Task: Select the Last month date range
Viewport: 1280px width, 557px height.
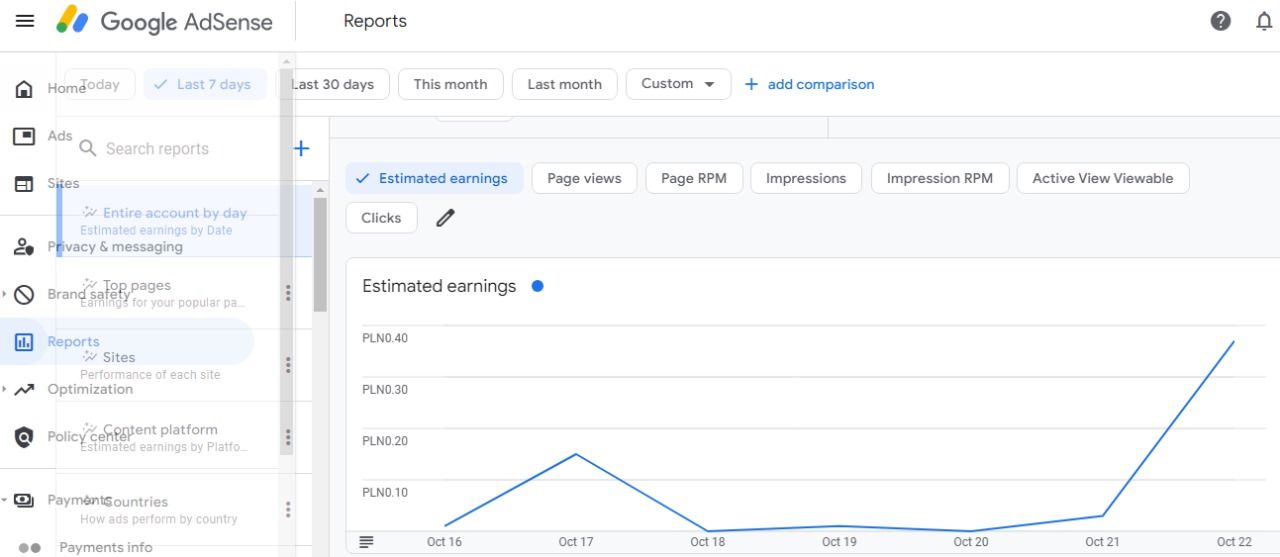Action: [x=564, y=84]
